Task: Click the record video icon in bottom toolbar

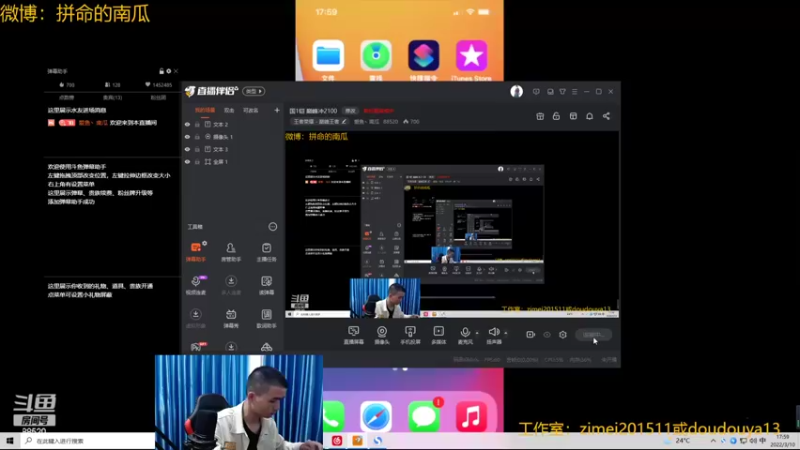Action: [531, 335]
